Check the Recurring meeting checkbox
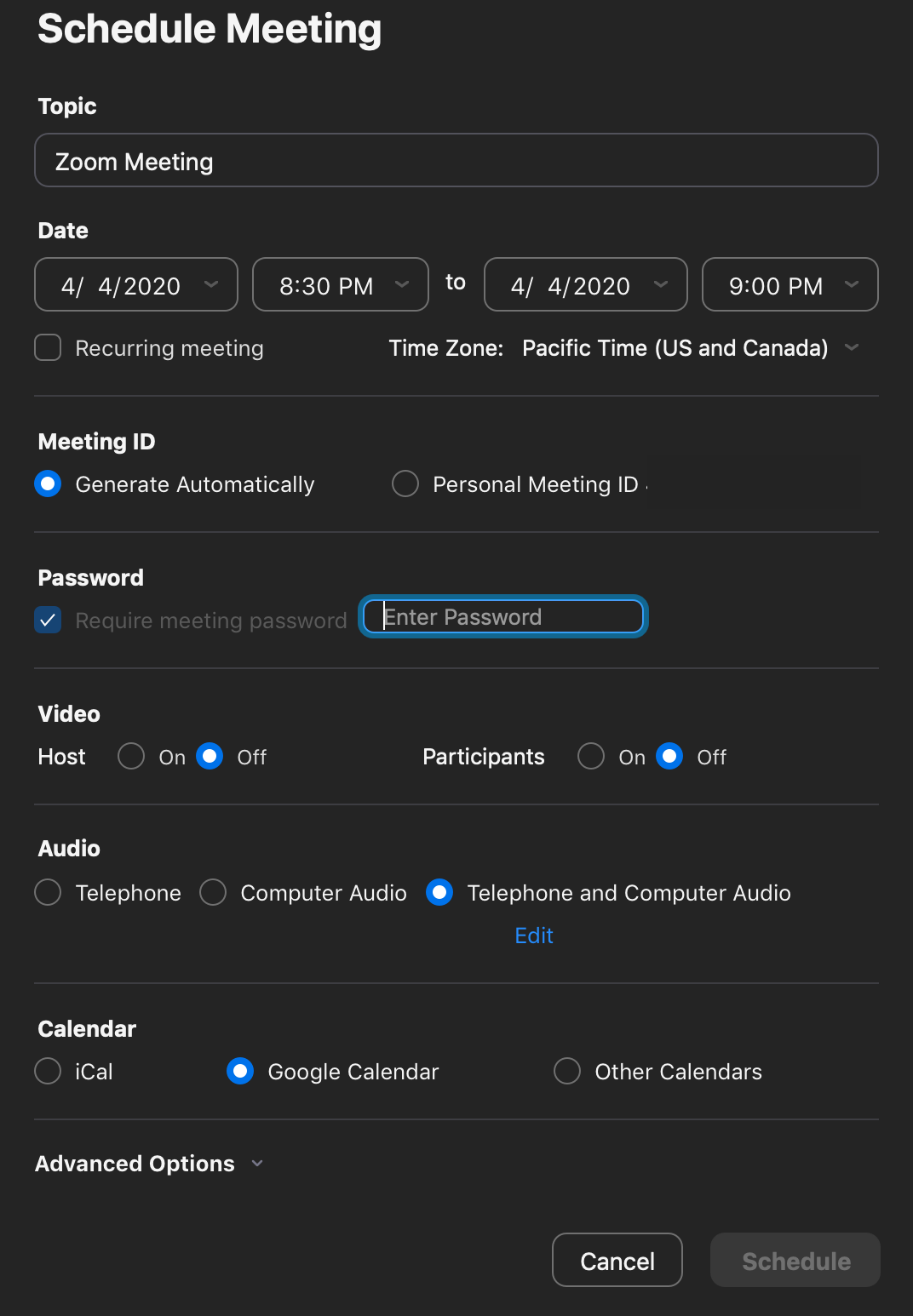The width and height of the screenshot is (913, 1316). click(48, 348)
